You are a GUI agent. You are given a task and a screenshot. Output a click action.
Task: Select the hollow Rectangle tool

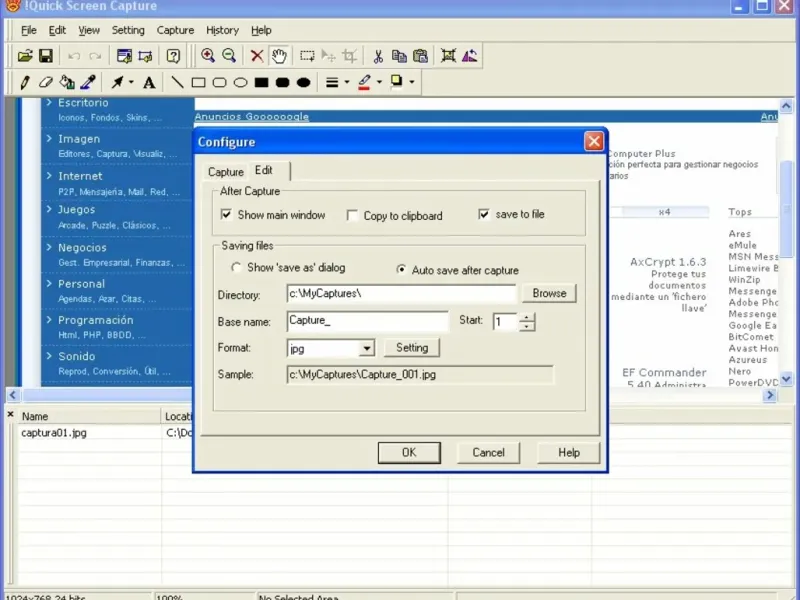click(x=198, y=82)
